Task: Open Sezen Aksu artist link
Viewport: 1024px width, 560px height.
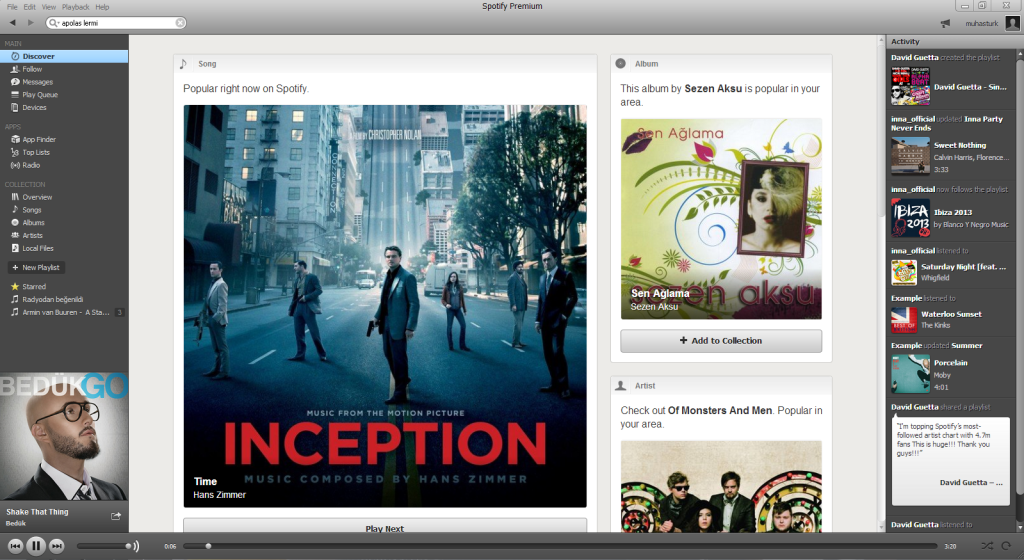Action: 712,88
